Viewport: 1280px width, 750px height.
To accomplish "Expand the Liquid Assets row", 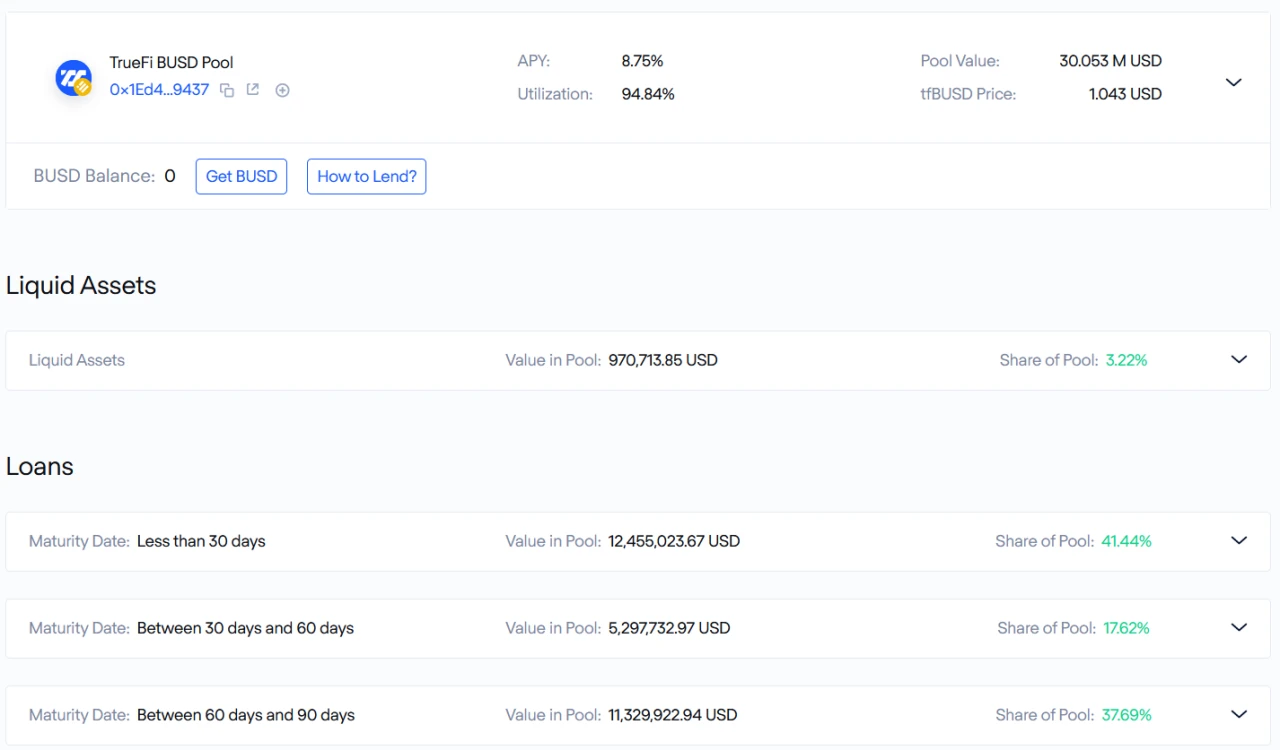I will (1239, 360).
